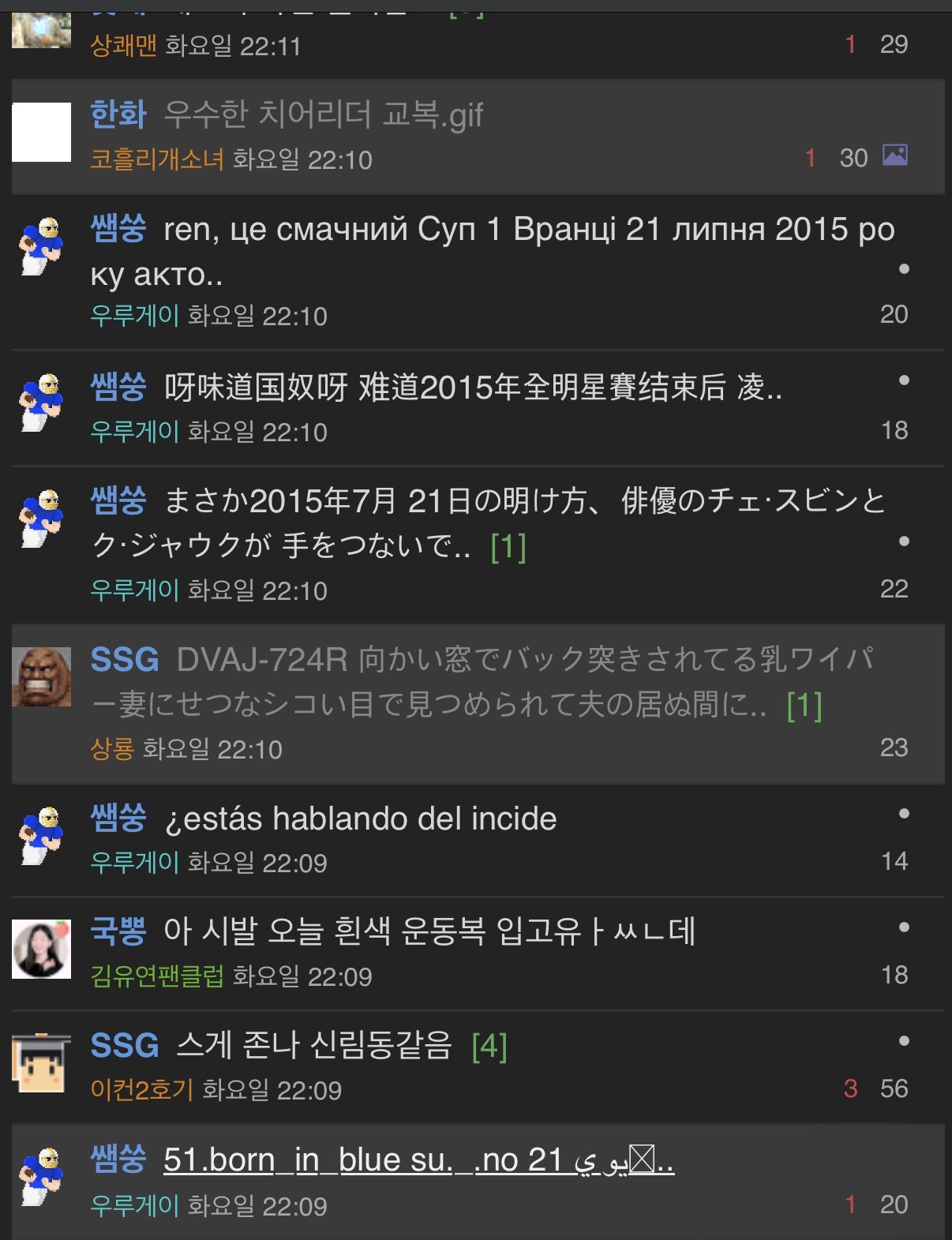Click the football avatar beside the Chinese-text post
Viewport: 952px width, 1240px height.
pyautogui.click(x=42, y=403)
